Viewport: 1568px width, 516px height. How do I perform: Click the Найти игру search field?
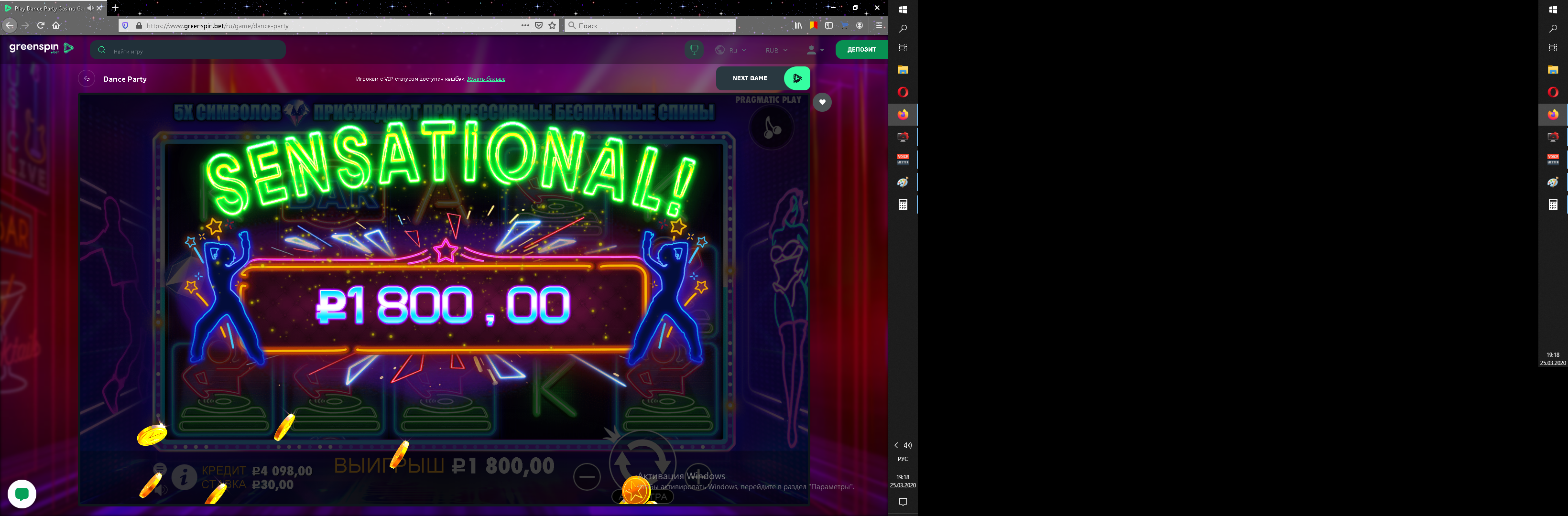point(189,51)
